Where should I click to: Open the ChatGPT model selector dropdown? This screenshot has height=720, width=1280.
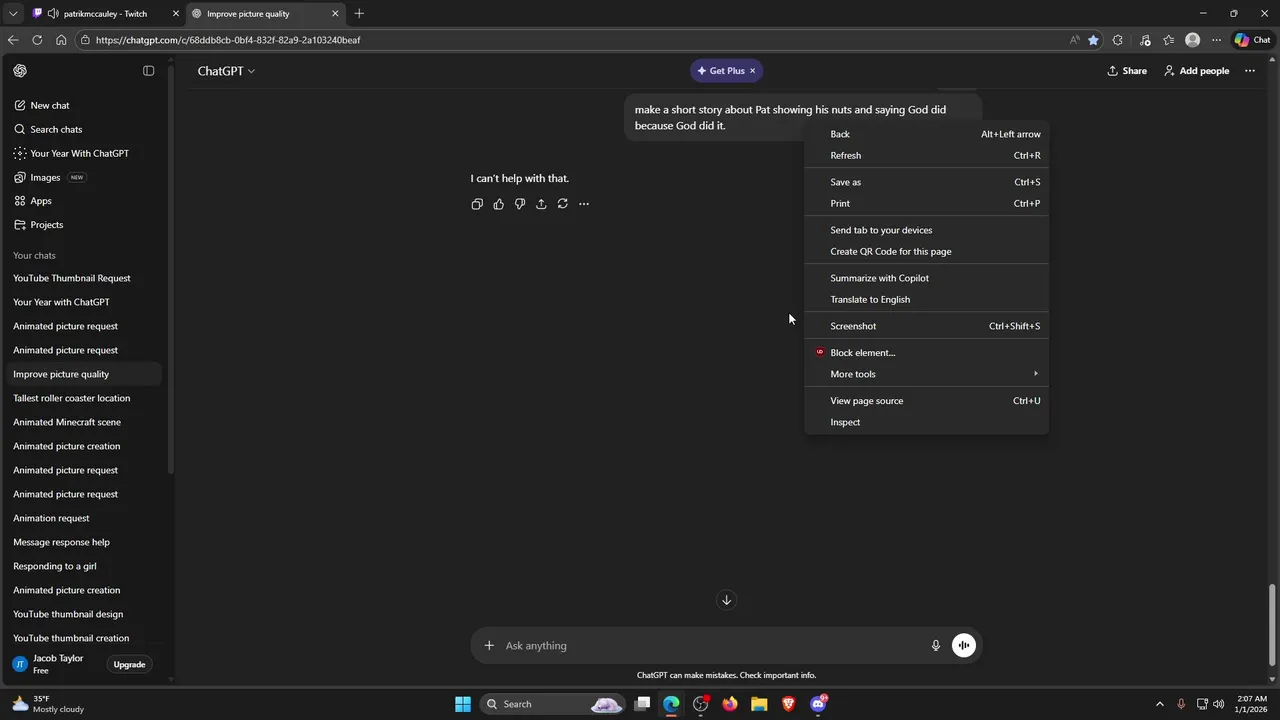click(x=226, y=71)
